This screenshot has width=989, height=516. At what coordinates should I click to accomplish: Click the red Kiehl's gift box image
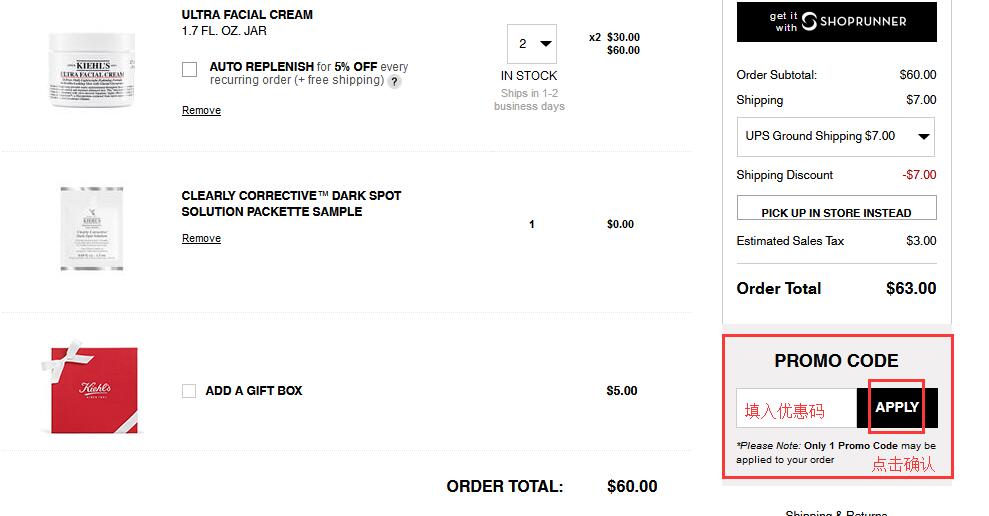(96, 390)
